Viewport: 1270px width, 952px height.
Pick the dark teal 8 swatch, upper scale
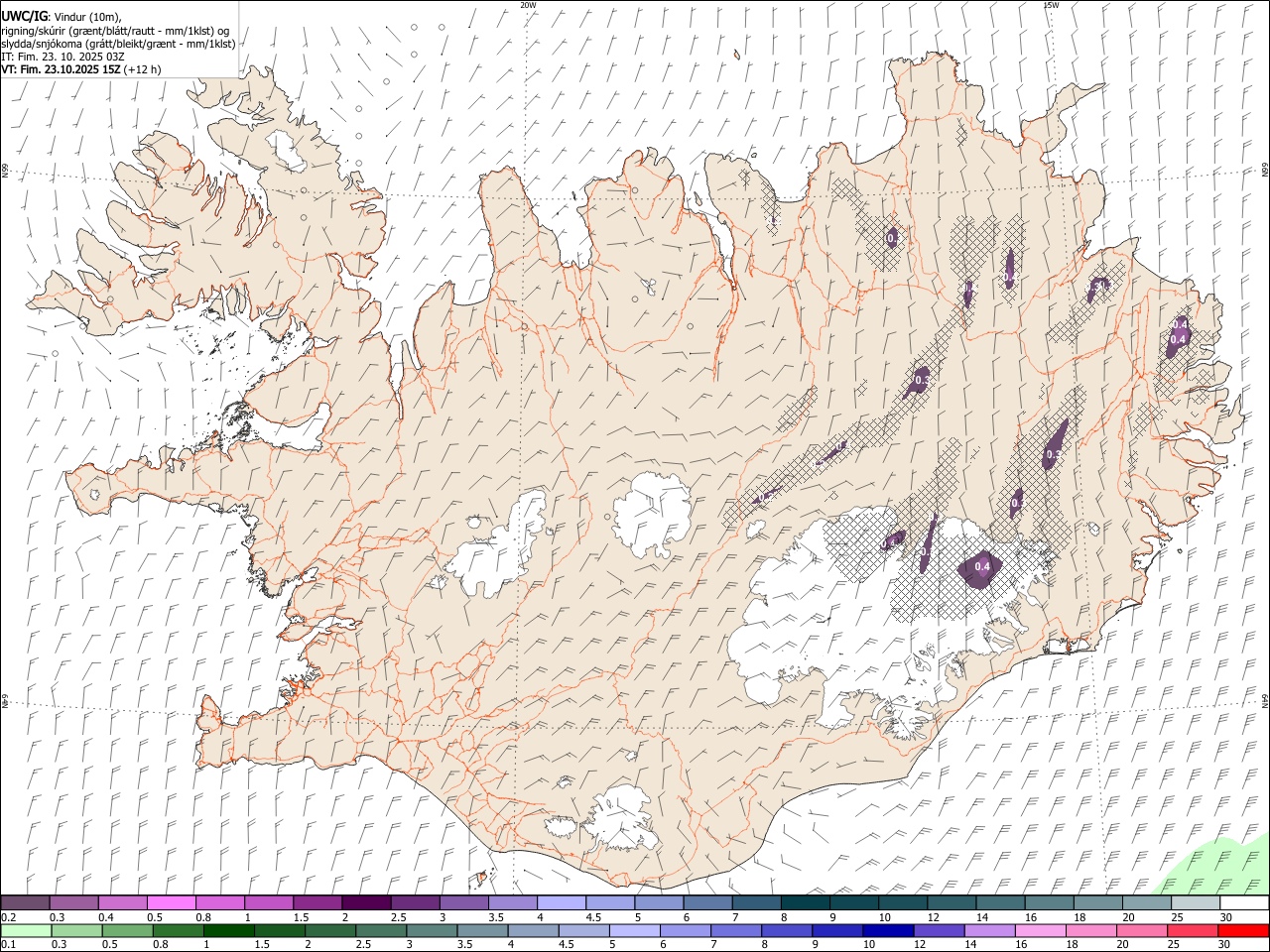pos(805,903)
